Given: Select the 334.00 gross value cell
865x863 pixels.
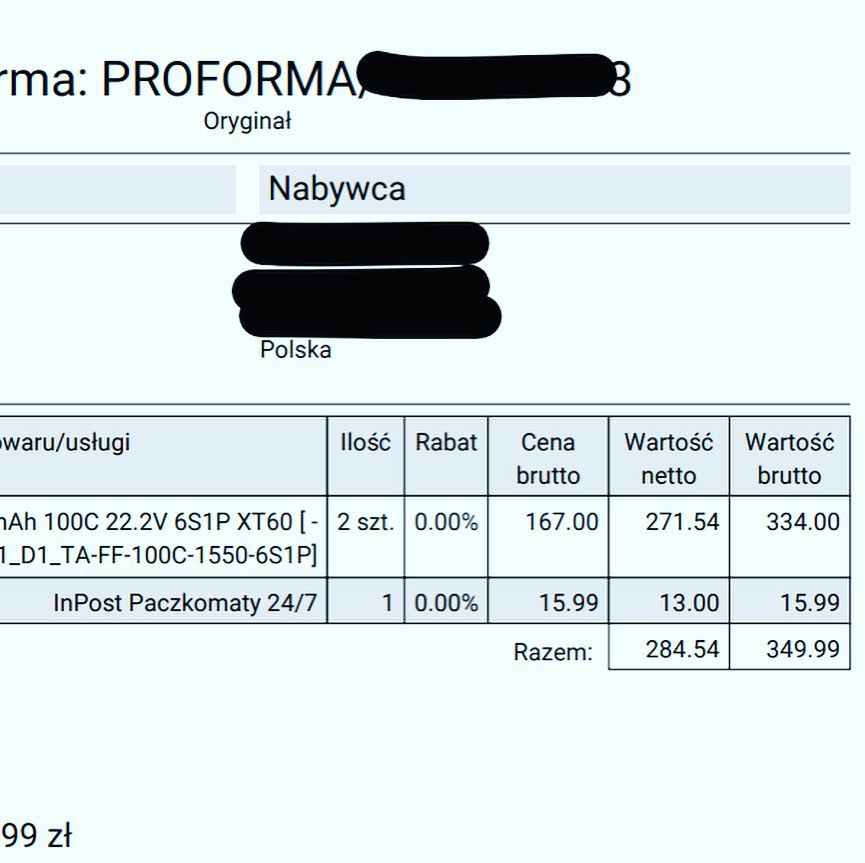Looking at the screenshot, I should click(803, 522).
